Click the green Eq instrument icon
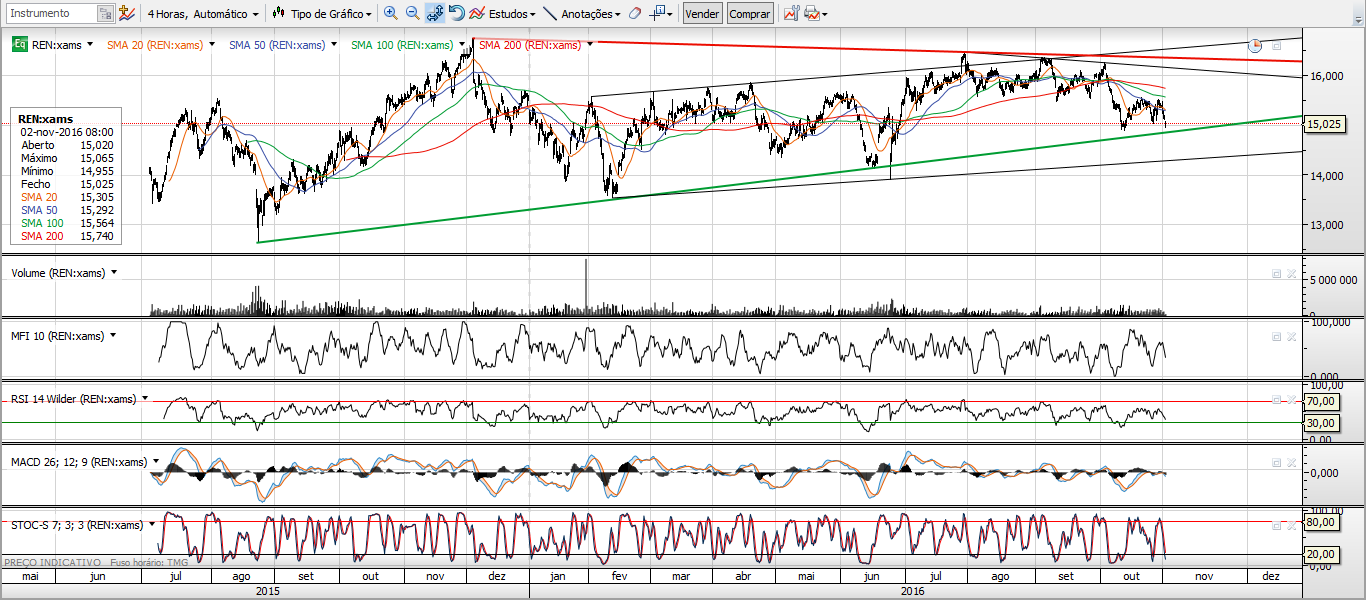This screenshot has height=600, width=1366. (19, 45)
